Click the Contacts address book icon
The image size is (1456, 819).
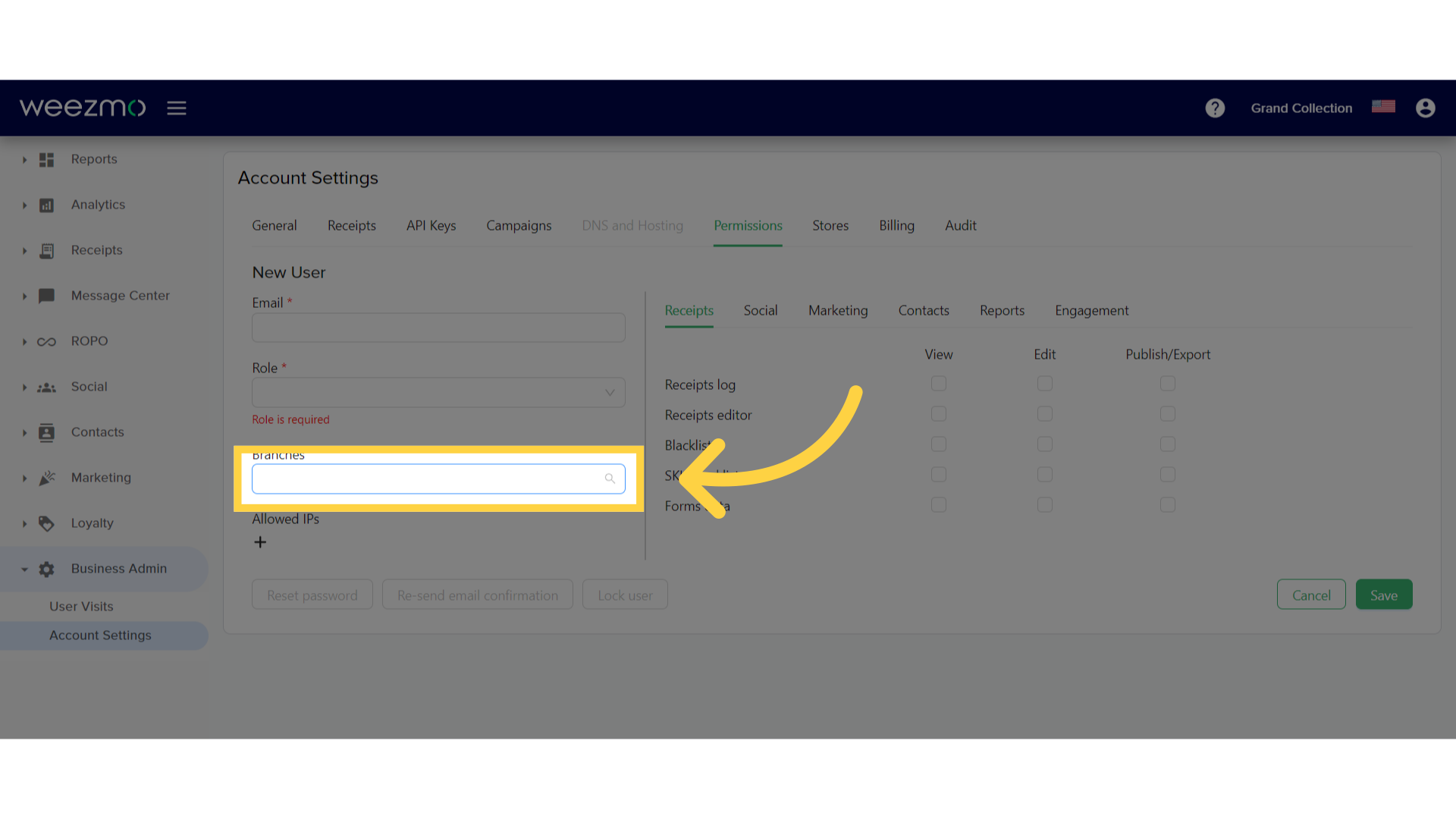click(46, 432)
